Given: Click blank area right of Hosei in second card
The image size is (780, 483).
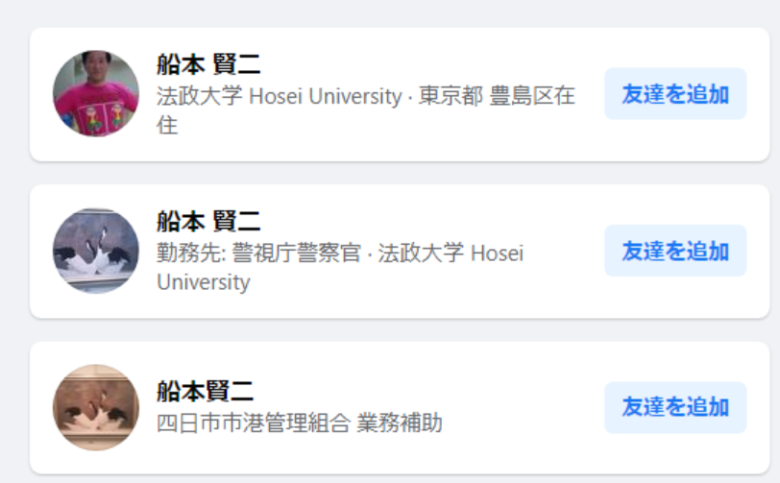Looking at the screenshot, I should click(562, 253).
